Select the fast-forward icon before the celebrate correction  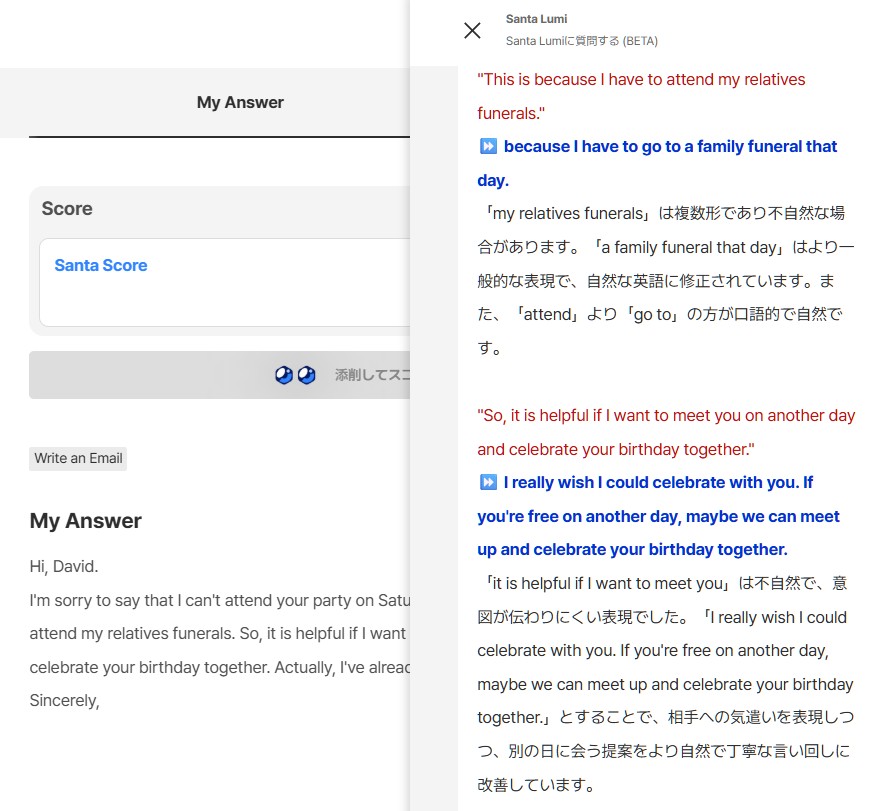(488, 482)
